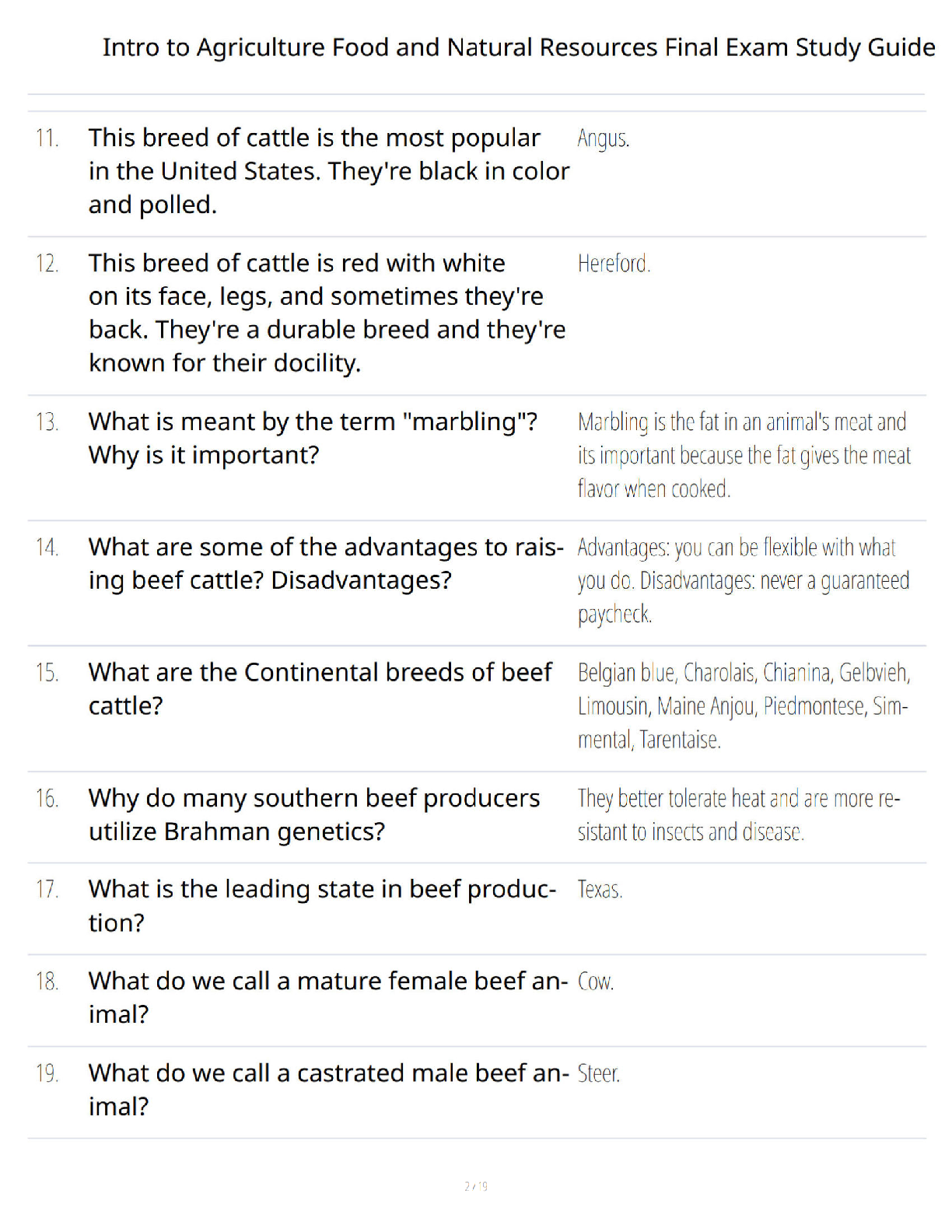Click the question about the term marbling
Screen dimensions: 952x1232
point(313,438)
